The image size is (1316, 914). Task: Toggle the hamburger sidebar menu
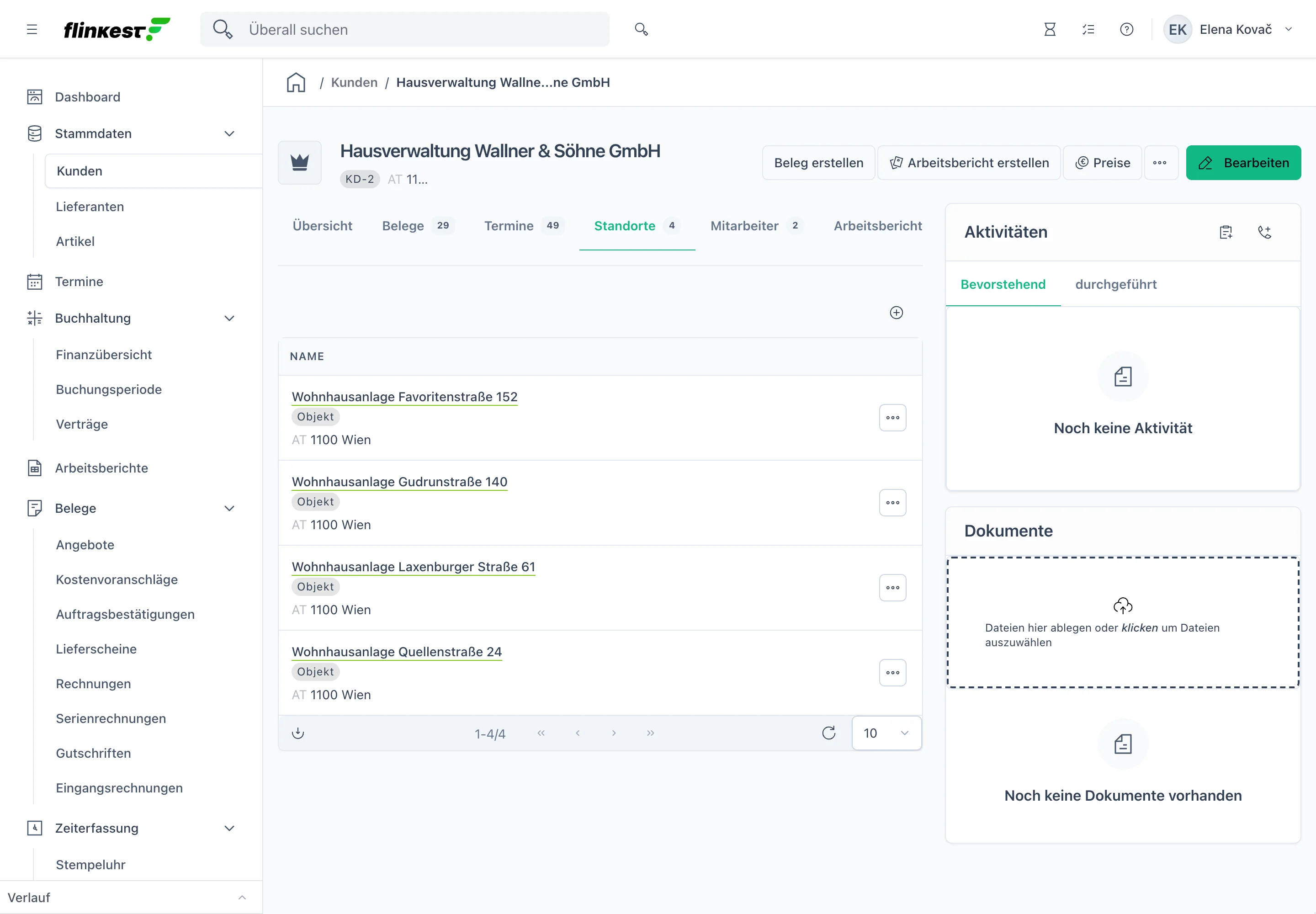point(32,29)
